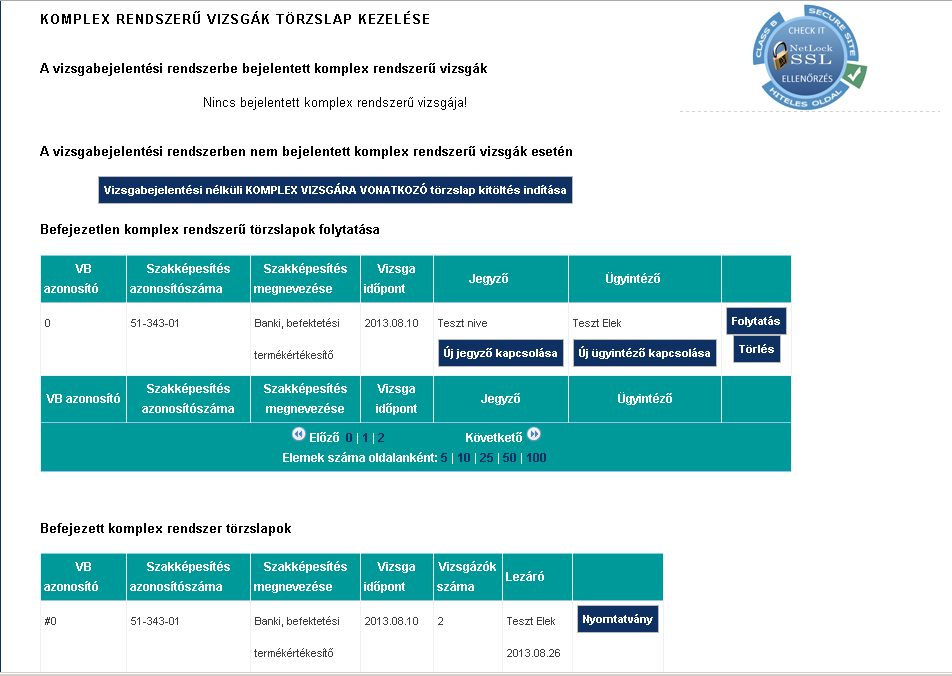Click the next page arrow icon
The image size is (952, 676).
(x=534, y=434)
